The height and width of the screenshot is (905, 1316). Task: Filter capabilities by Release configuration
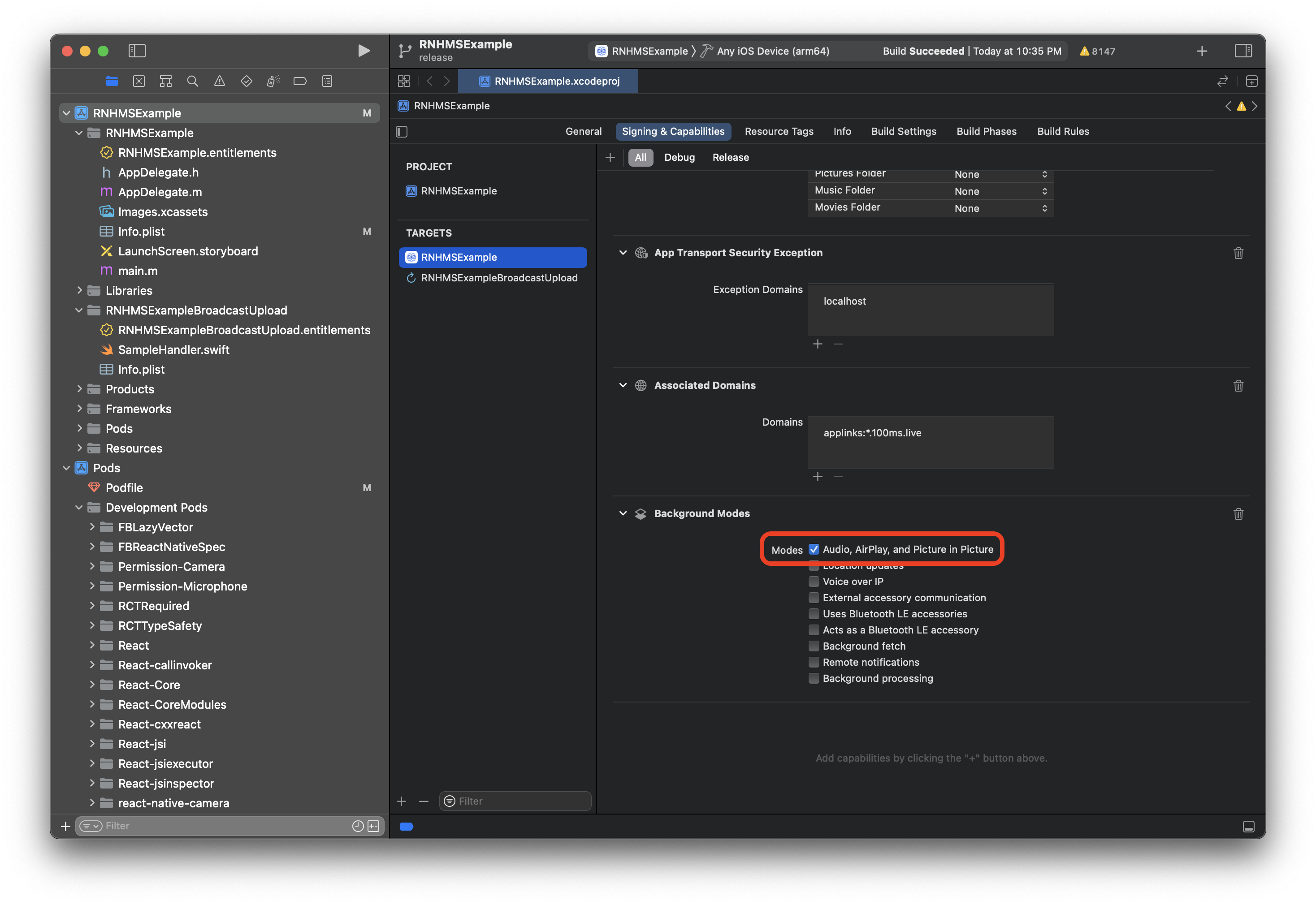click(731, 157)
